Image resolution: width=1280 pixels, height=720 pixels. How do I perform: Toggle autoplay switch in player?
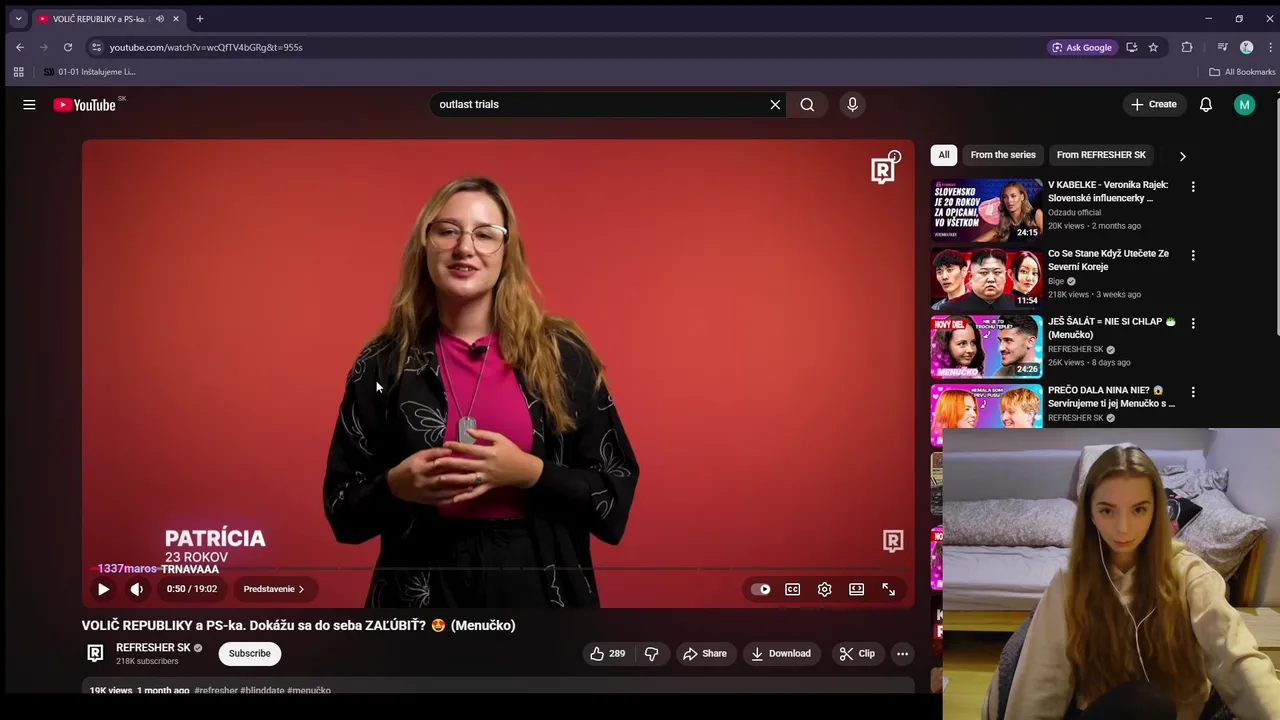[761, 589]
